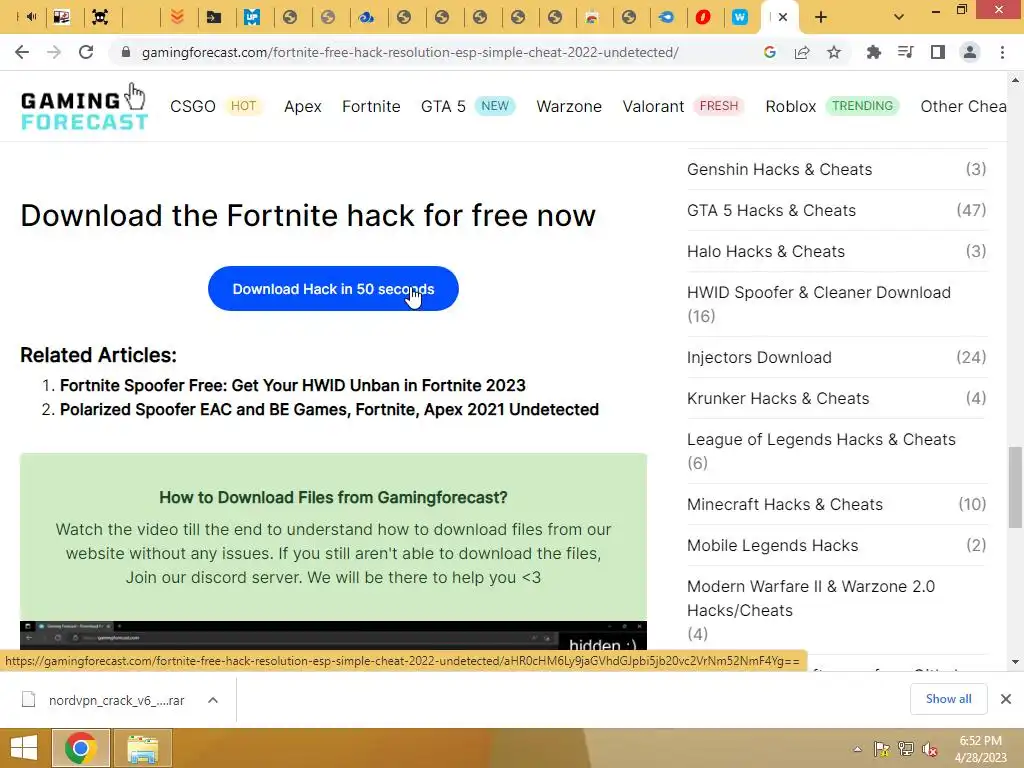Open the GTA 5 menu item
The image size is (1024, 768).
443,106
